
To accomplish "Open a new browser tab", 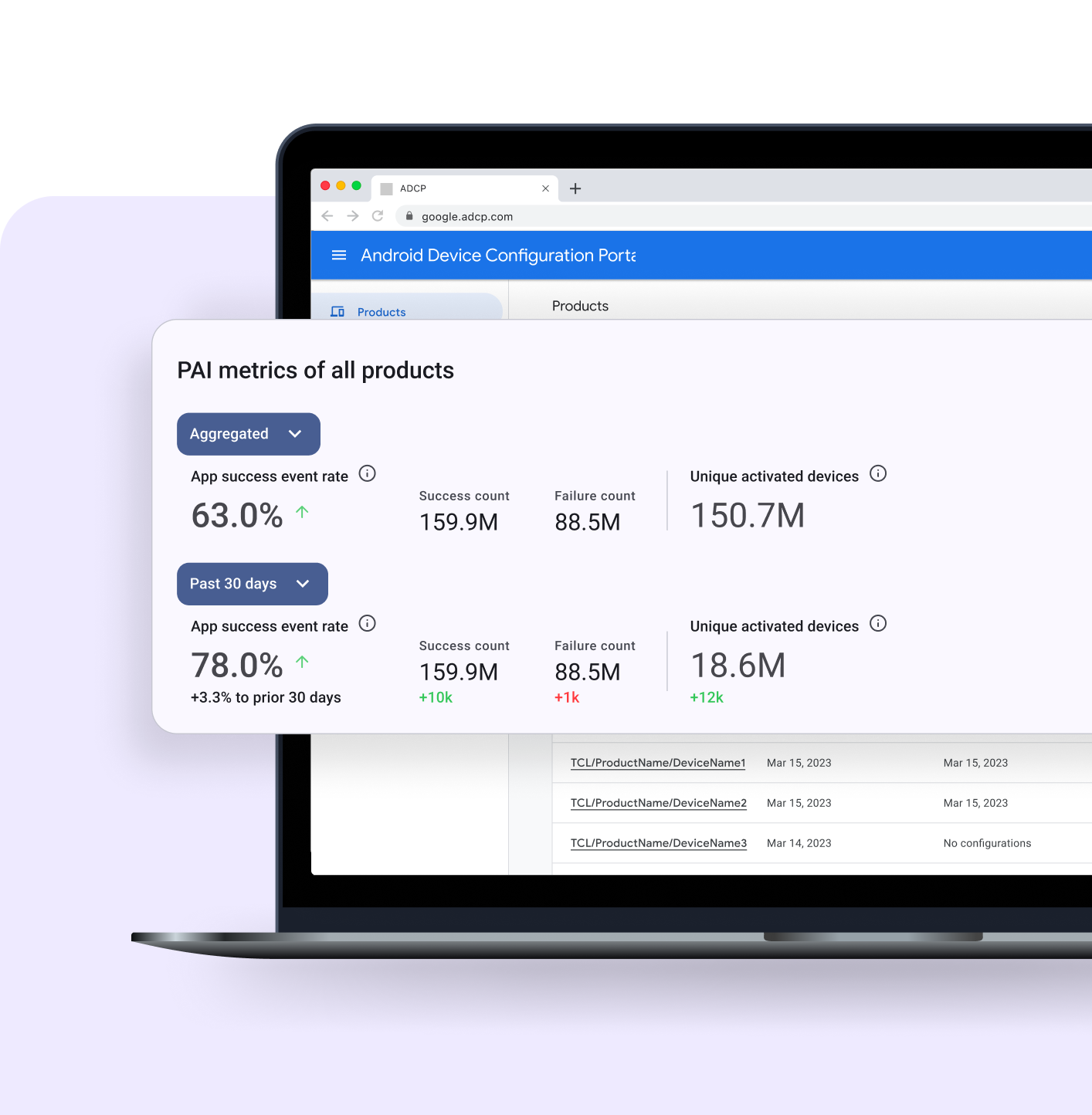I will pyautogui.click(x=575, y=188).
